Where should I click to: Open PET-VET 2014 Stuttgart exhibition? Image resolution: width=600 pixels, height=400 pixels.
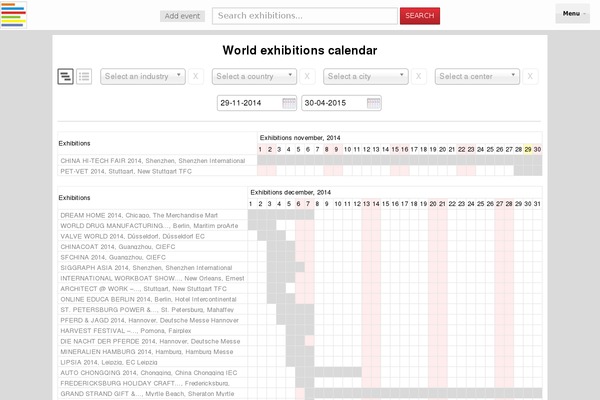(126, 171)
